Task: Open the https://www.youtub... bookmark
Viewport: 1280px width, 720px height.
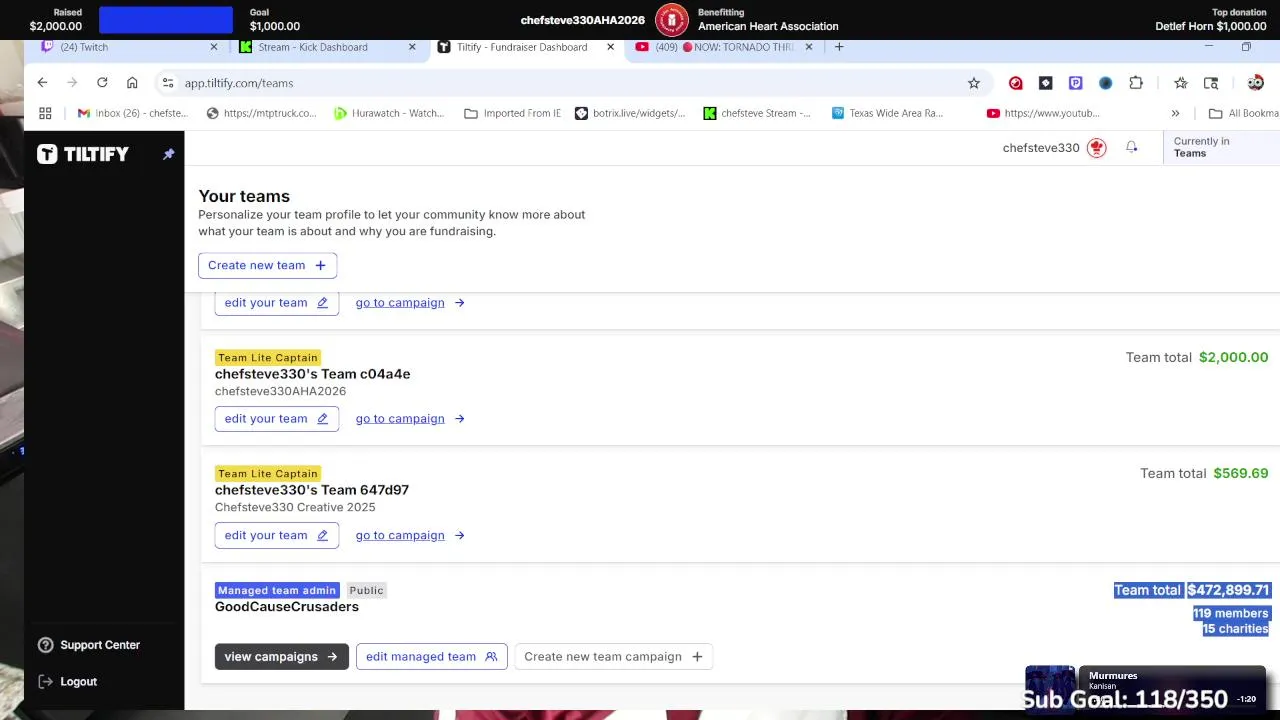Action: (1043, 113)
